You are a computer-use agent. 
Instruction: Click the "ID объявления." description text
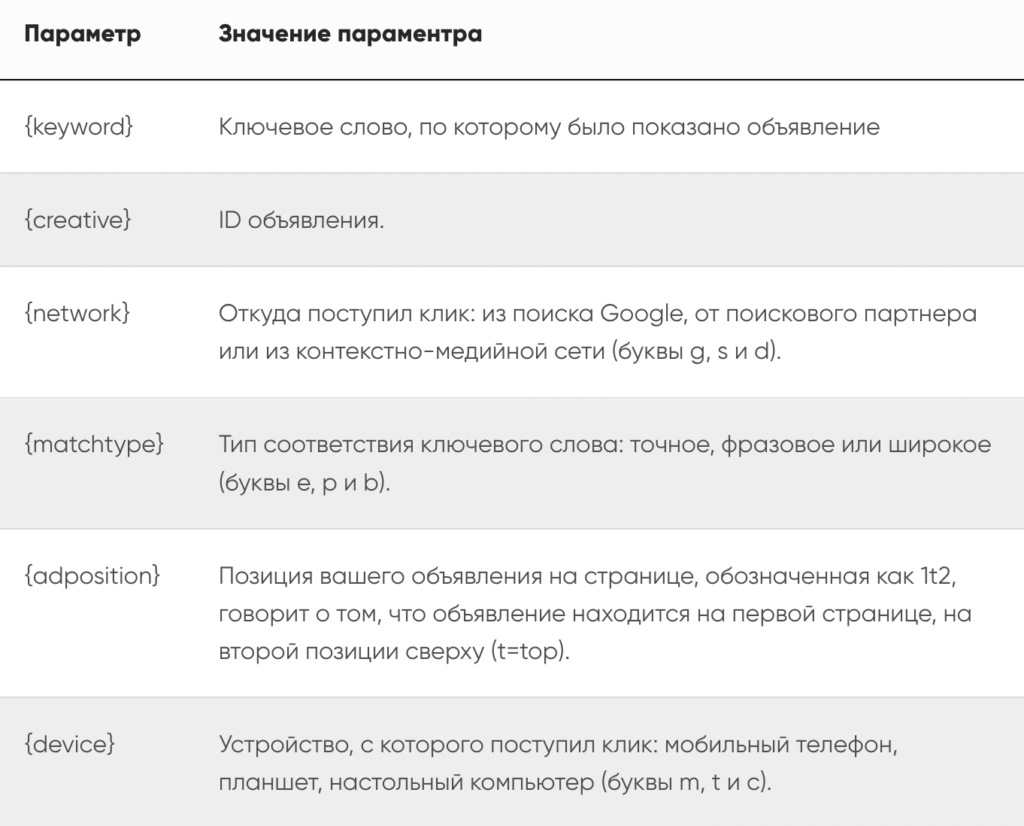(301, 220)
